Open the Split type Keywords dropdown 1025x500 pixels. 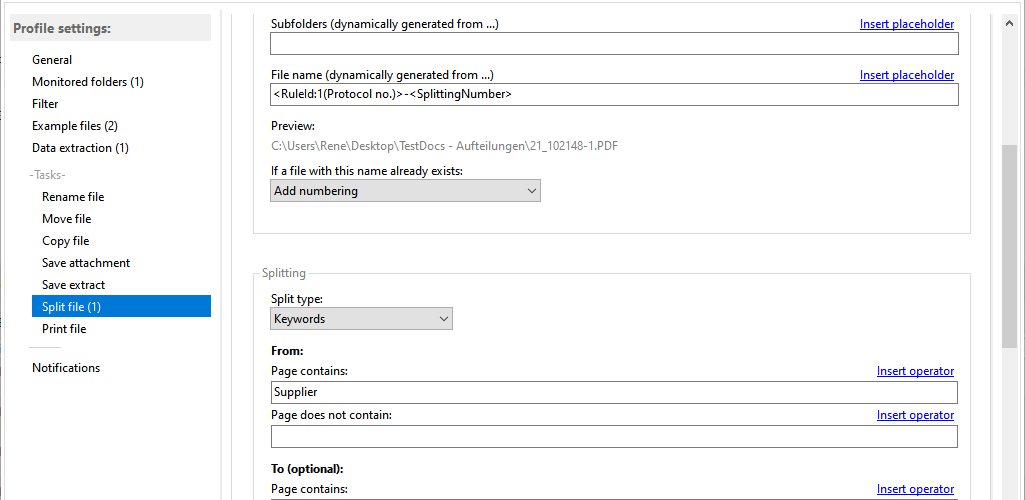click(361, 319)
